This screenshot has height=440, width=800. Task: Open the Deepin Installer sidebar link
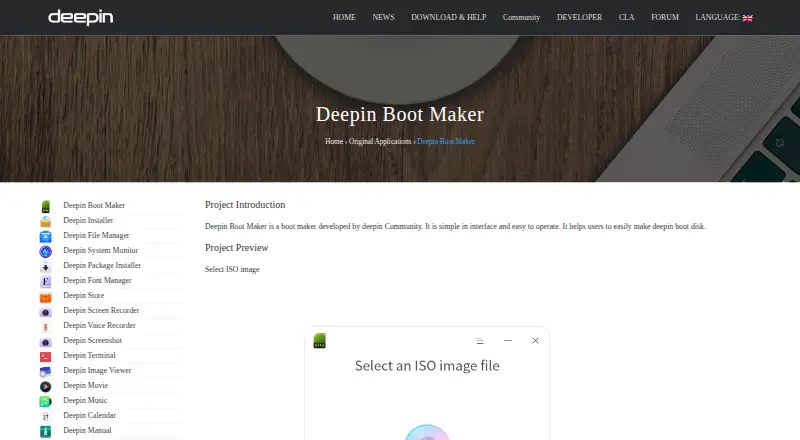tap(88, 220)
